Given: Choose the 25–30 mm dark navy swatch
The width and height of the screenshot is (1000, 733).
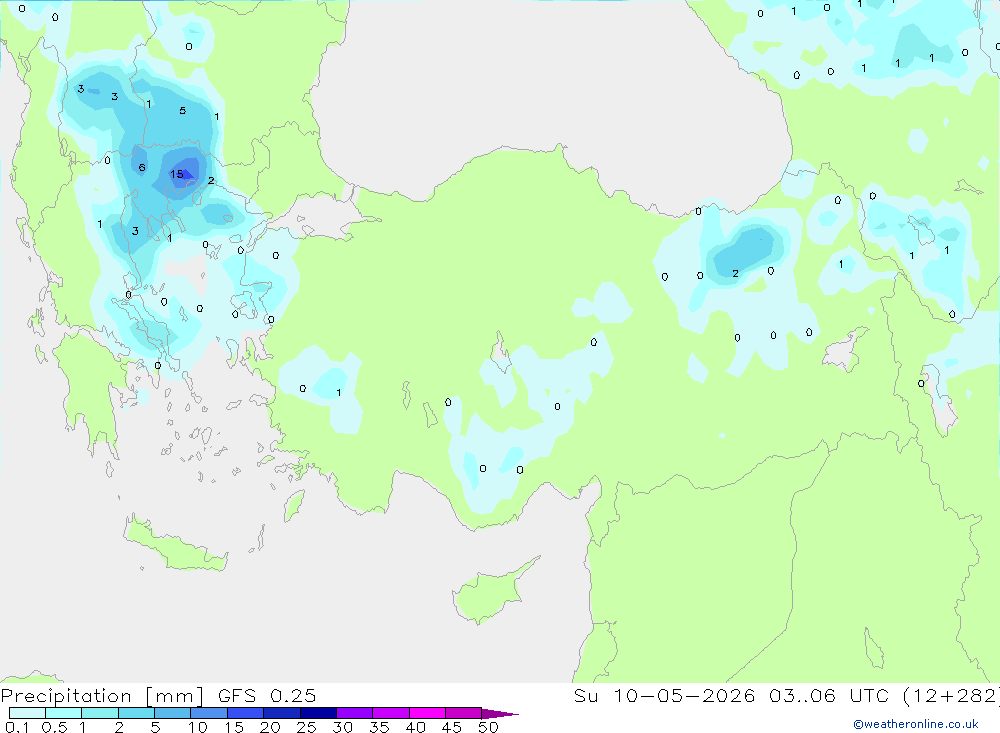Looking at the screenshot, I should pos(318,713).
